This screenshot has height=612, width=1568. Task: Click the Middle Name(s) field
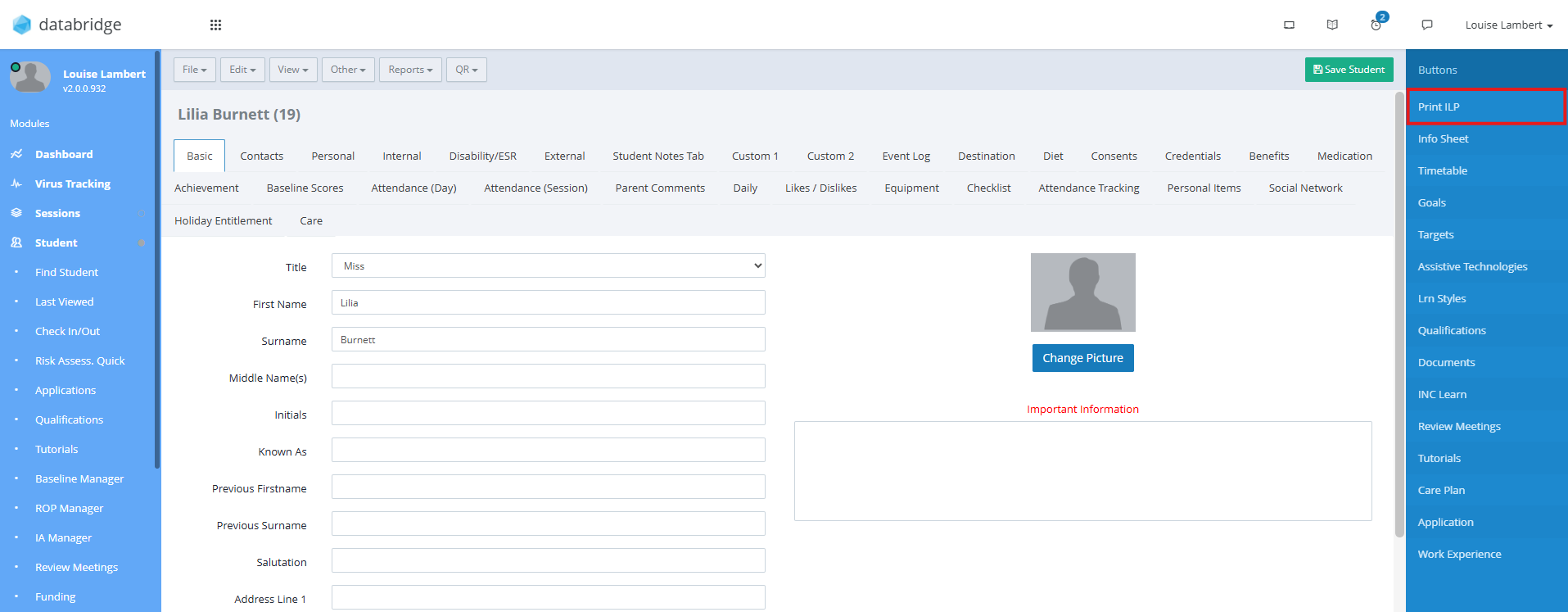click(548, 376)
